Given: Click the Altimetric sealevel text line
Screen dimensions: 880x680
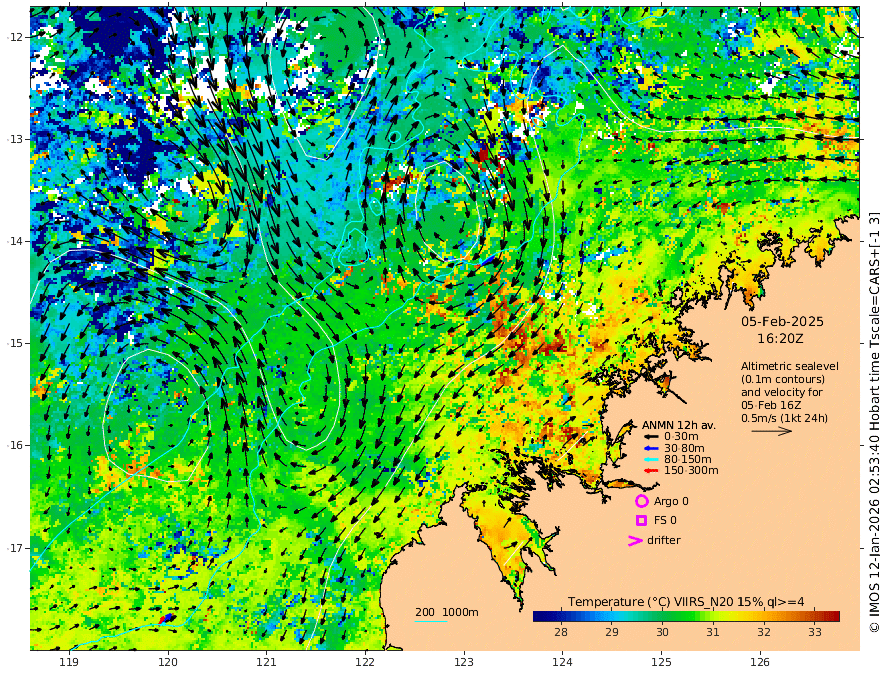Looking at the screenshot, I should click(x=790, y=366).
